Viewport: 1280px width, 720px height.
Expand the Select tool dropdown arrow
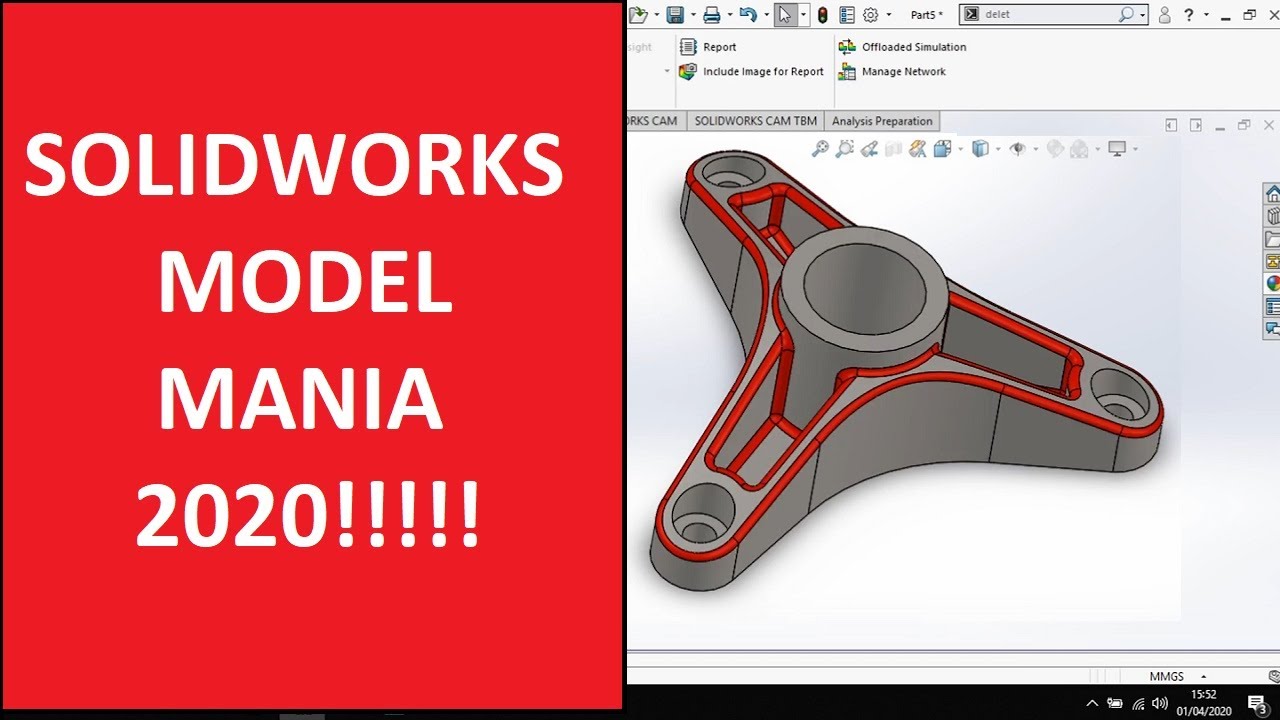pos(803,14)
